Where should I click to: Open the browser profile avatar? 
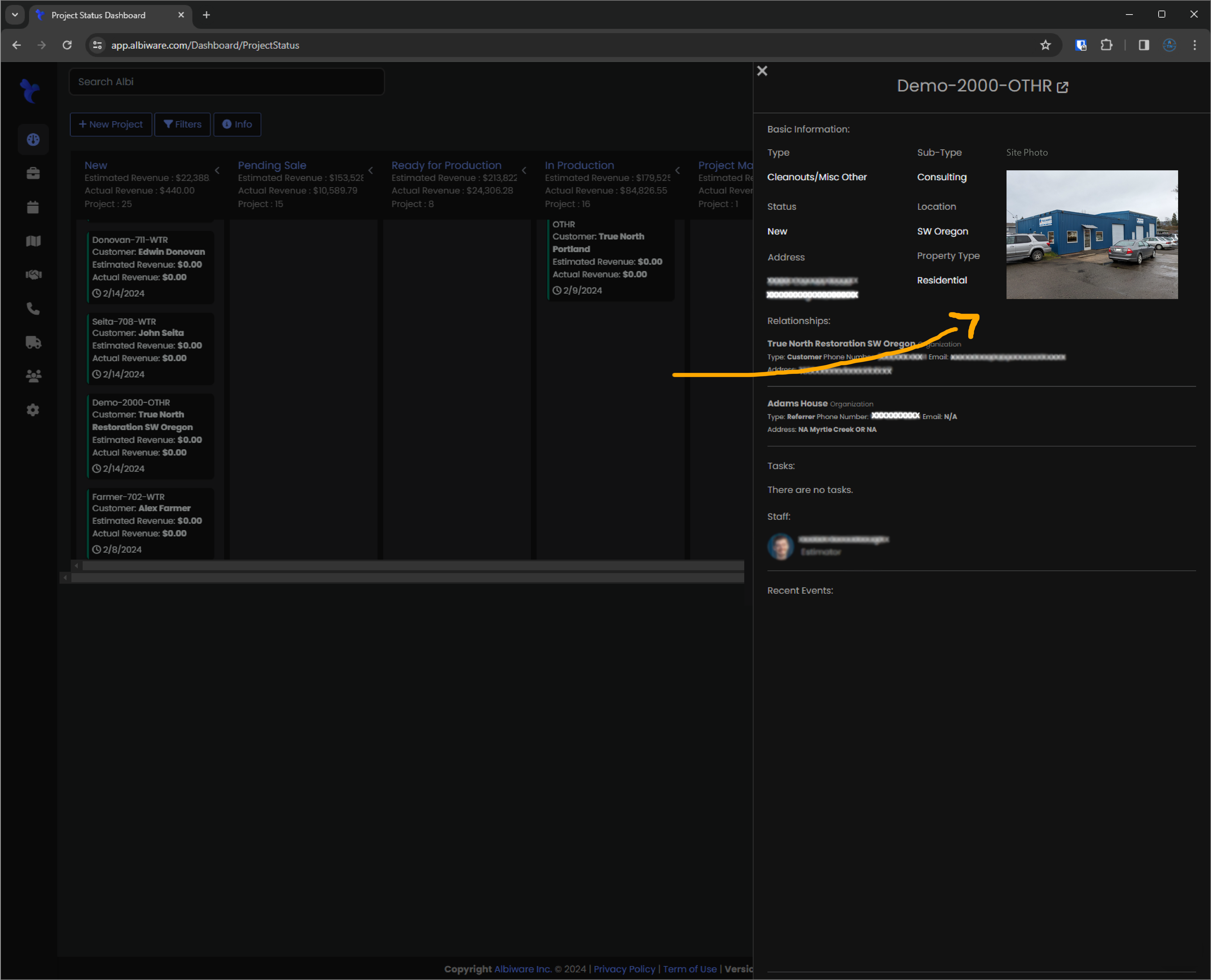(1169, 45)
